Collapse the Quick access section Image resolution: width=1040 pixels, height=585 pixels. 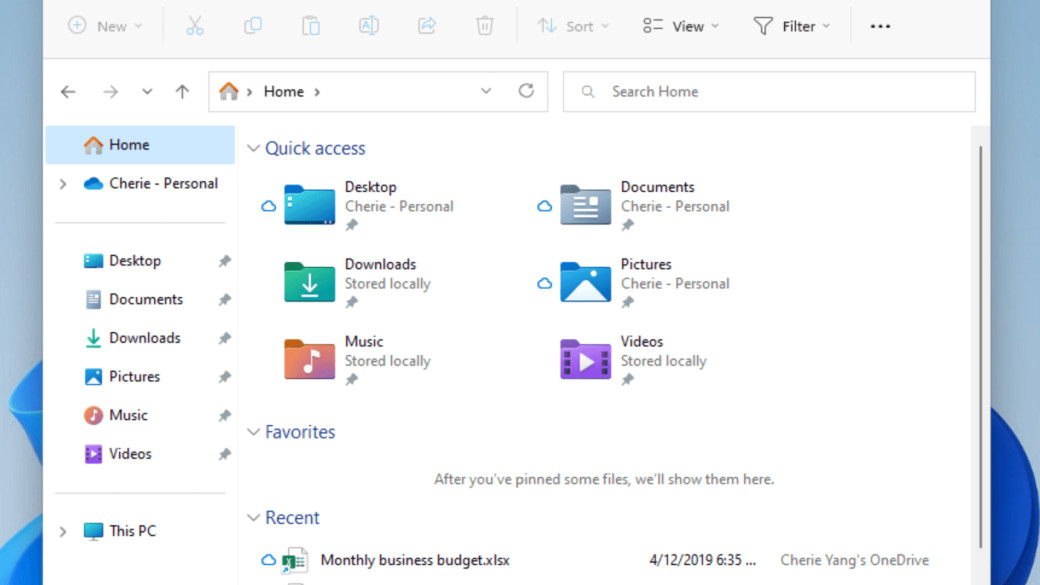(x=253, y=148)
